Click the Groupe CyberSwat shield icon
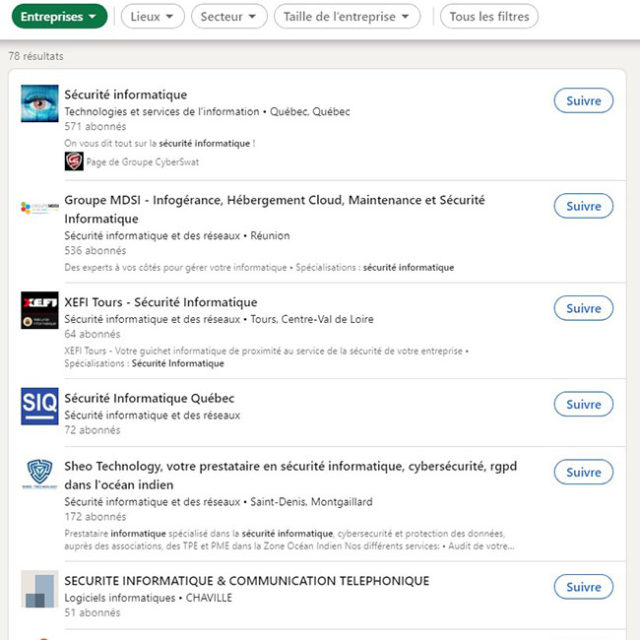Image resolution: width=640 pixels, height=640 pixels. (74, 161)
